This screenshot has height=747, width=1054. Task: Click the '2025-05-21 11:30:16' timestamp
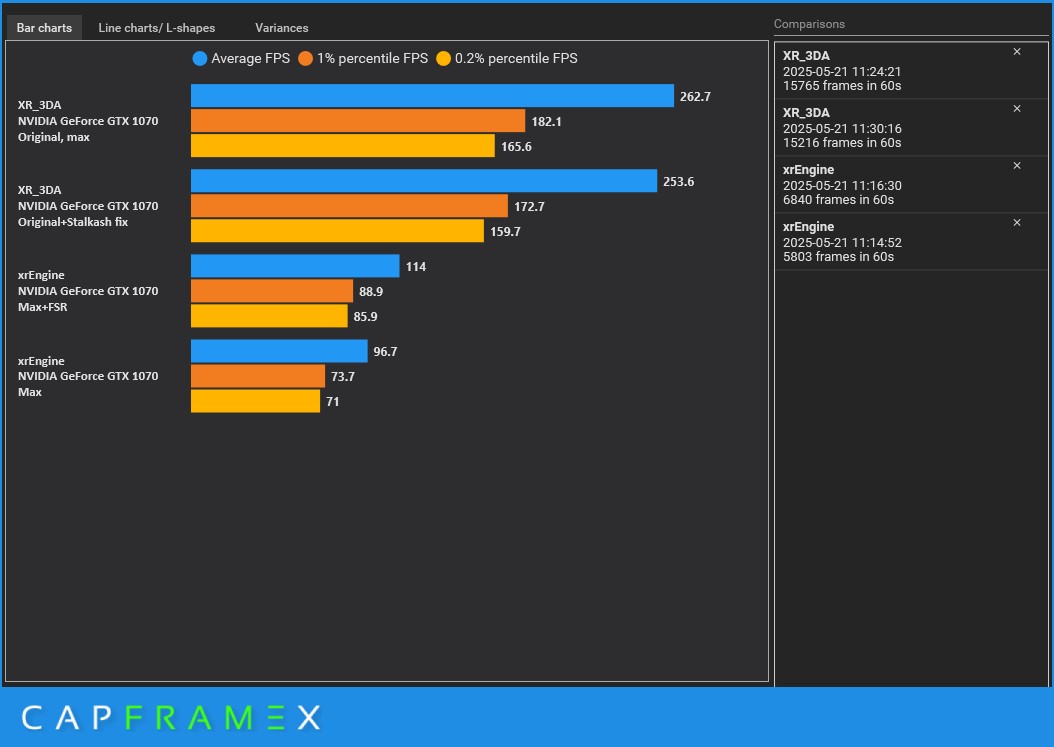click(x=842, y=128)
